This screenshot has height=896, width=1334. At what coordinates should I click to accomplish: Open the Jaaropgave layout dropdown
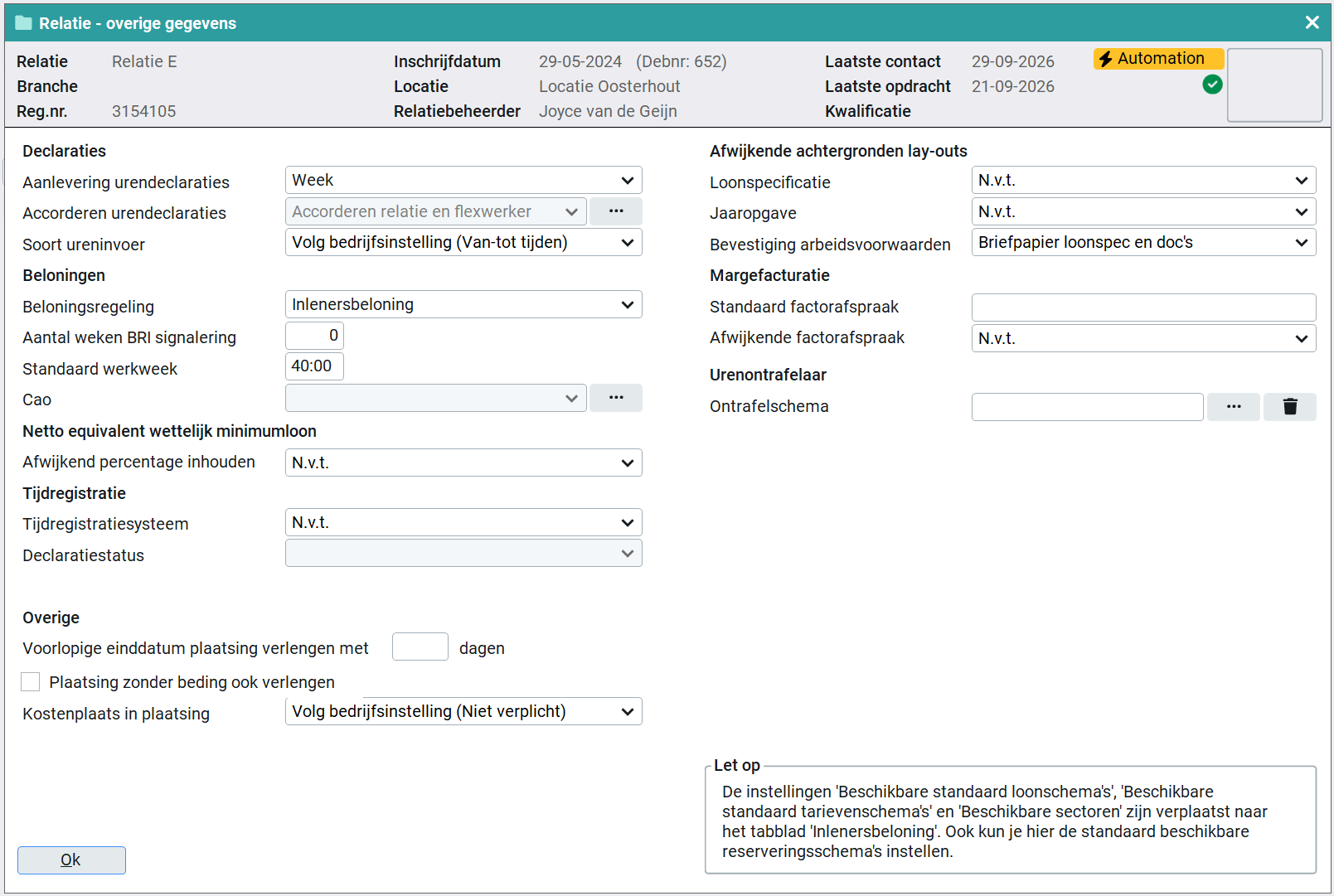(1143, 211)
